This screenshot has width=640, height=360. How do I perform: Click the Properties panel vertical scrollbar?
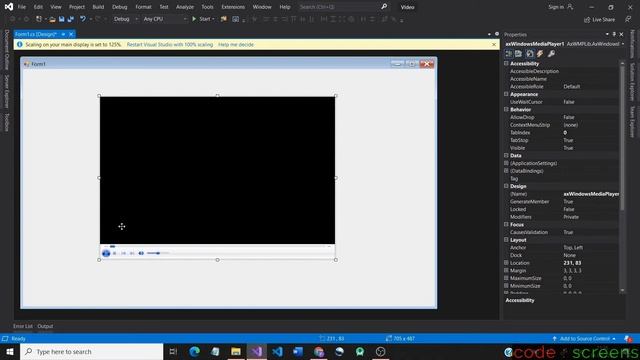(622, 137)
